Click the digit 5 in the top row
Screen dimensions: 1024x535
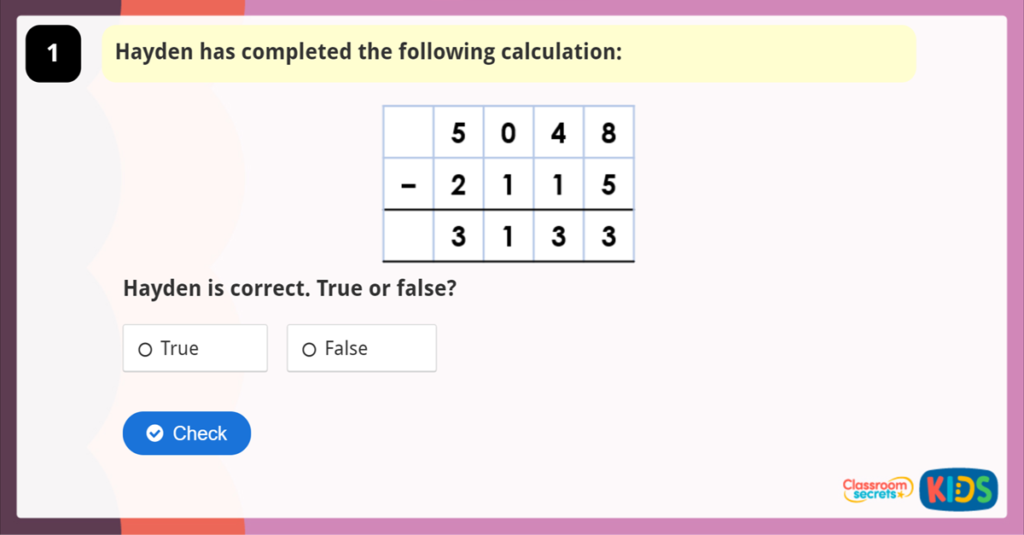[x=458, y=134]
